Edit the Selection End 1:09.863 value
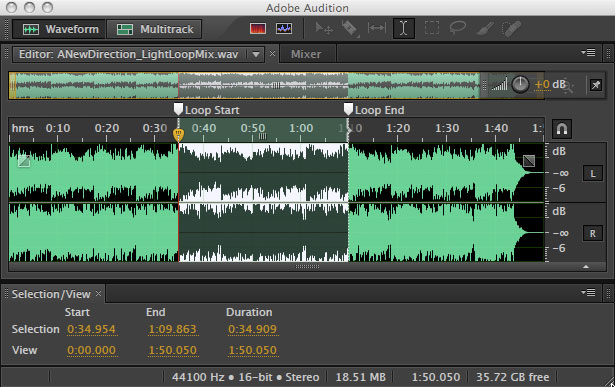This screenshot has width=615, height=387. pos(173,329)
